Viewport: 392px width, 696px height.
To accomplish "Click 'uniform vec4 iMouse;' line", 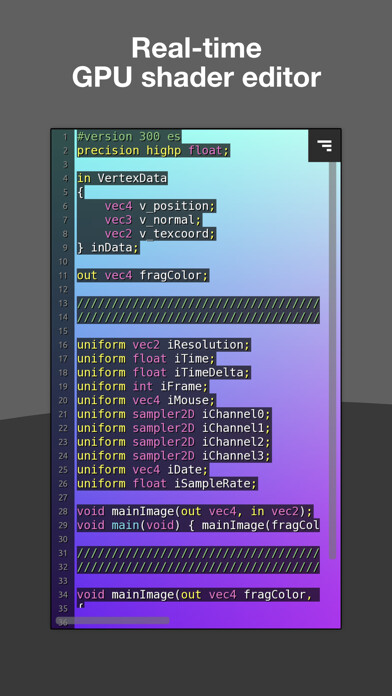I will [x=146, y=400].
